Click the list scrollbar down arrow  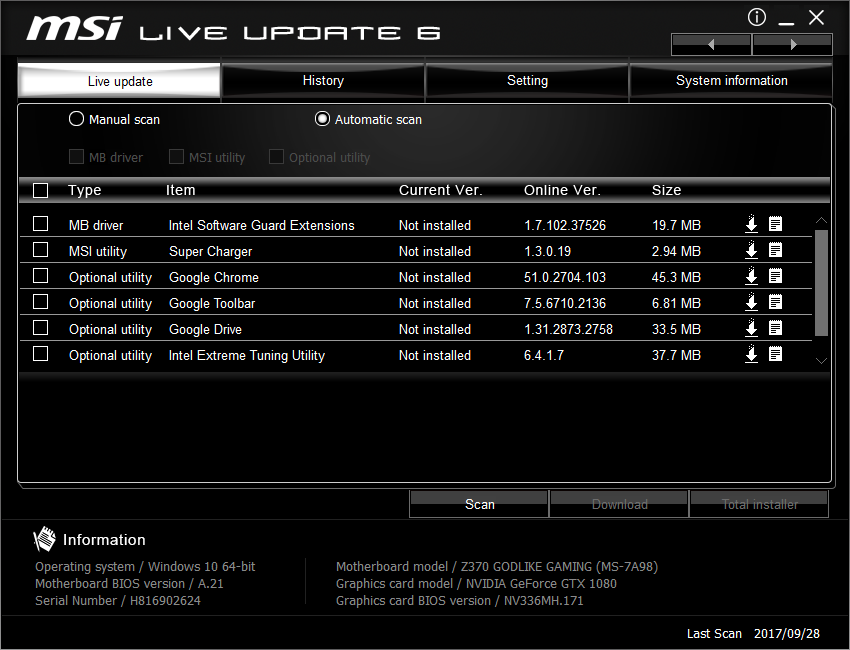[821, 361]
